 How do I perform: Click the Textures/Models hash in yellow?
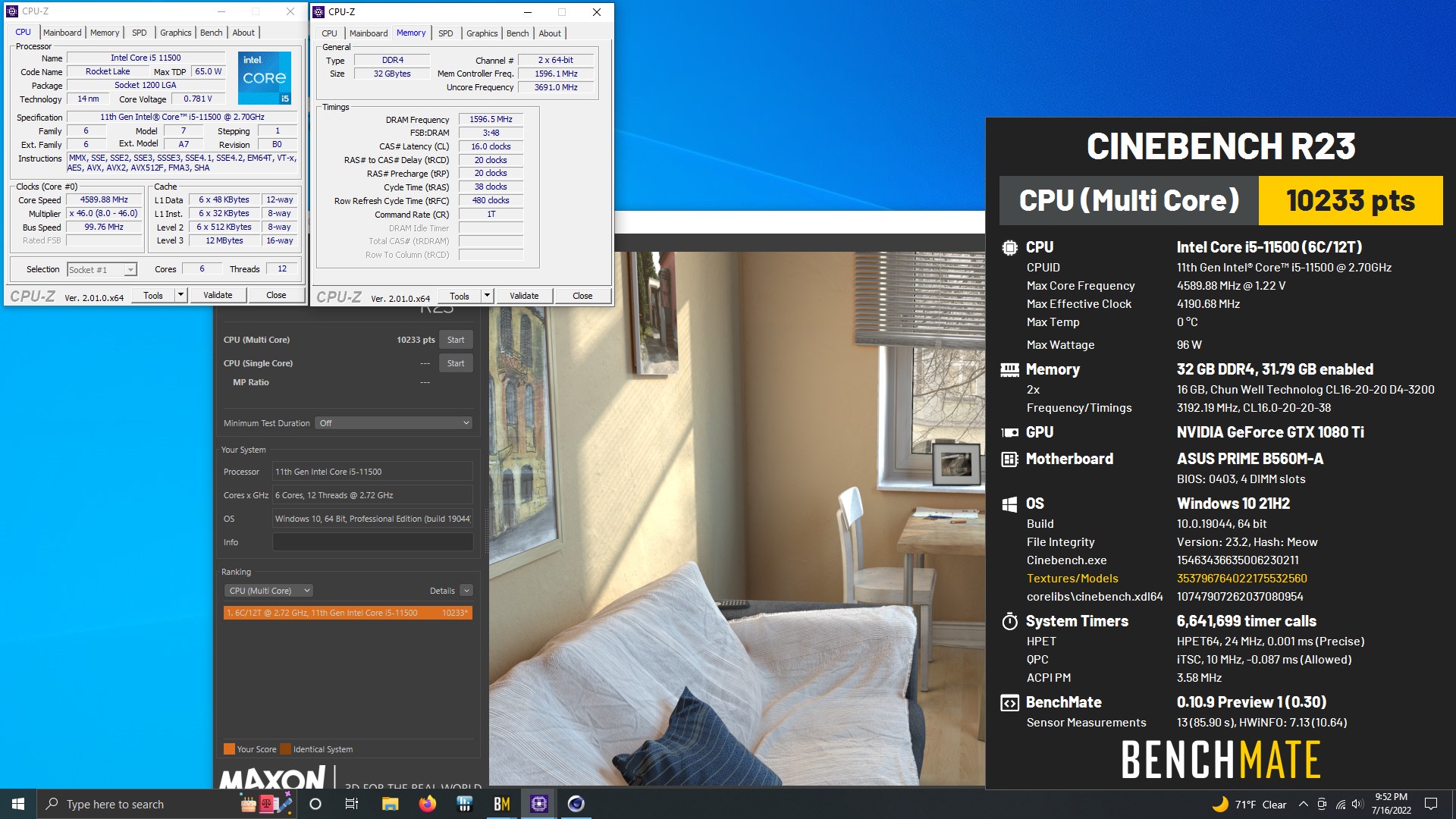1241,579
